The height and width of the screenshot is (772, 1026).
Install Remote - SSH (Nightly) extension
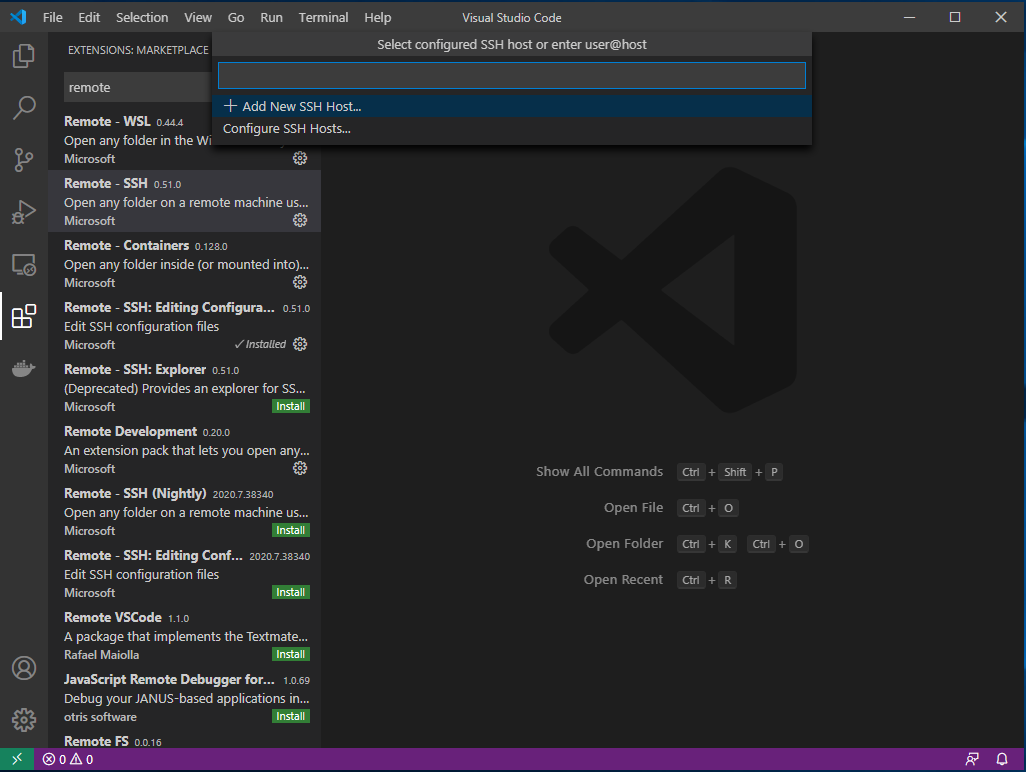pyautogui.click(x=291, y=530)
